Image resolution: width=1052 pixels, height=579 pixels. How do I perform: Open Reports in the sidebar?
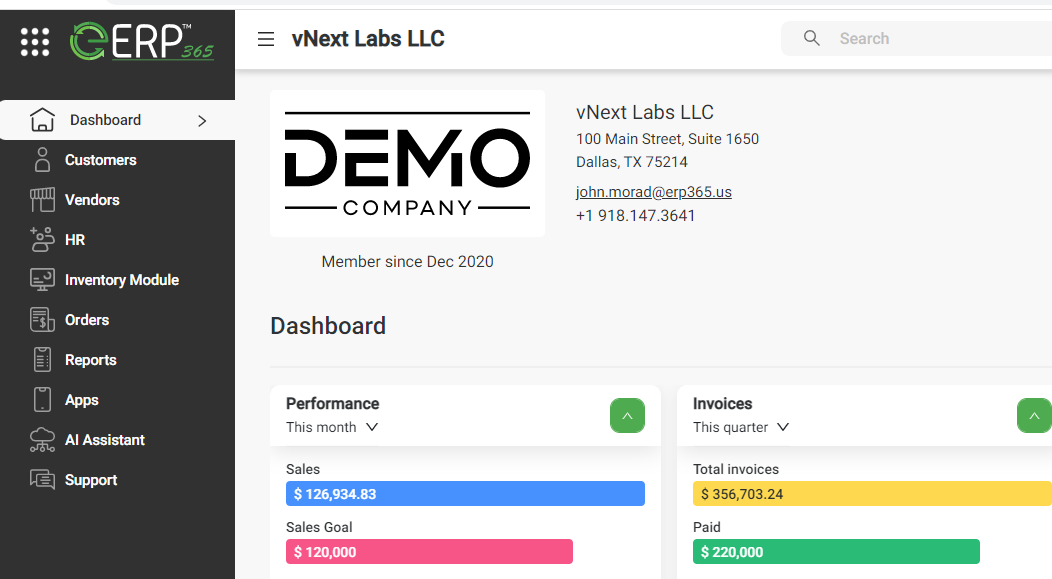point(90,360)
